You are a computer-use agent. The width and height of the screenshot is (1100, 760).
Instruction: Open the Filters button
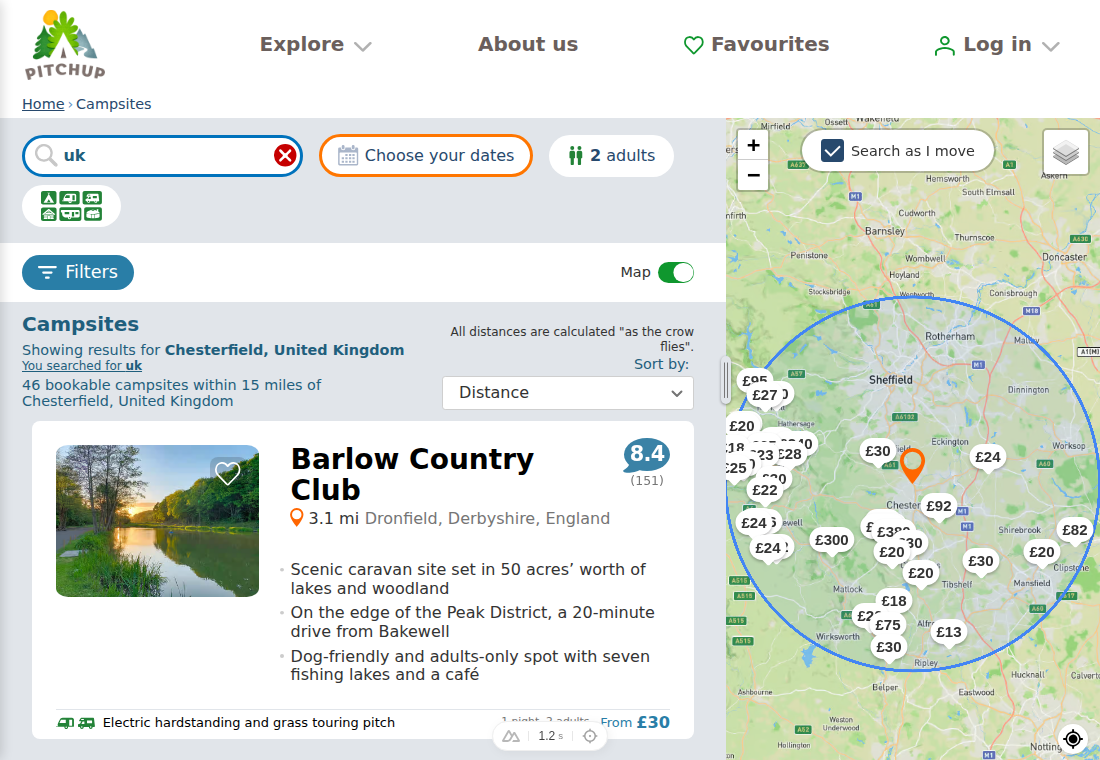coord(78,272)
